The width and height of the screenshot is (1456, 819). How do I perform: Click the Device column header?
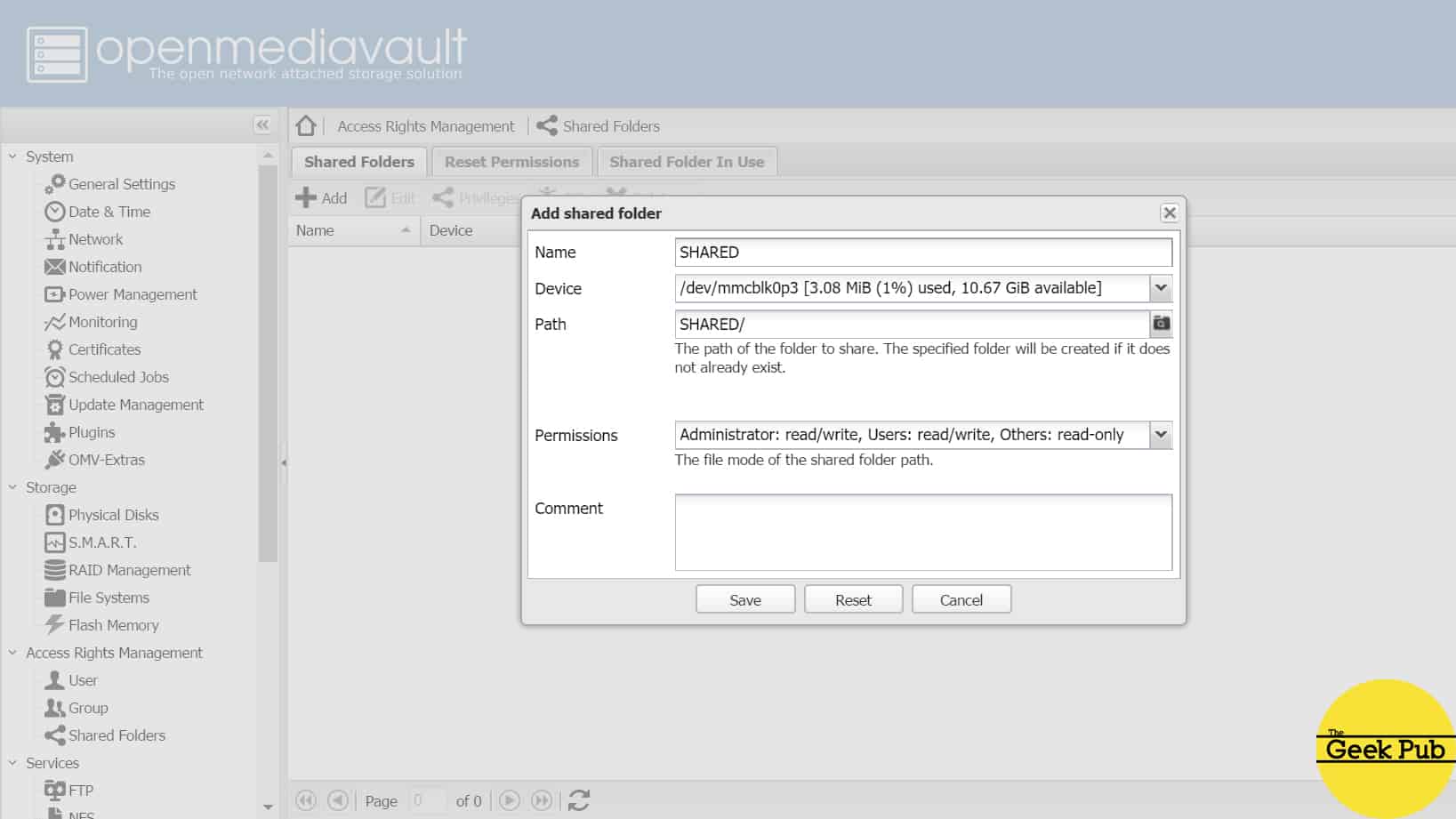(x=471, y=230)
